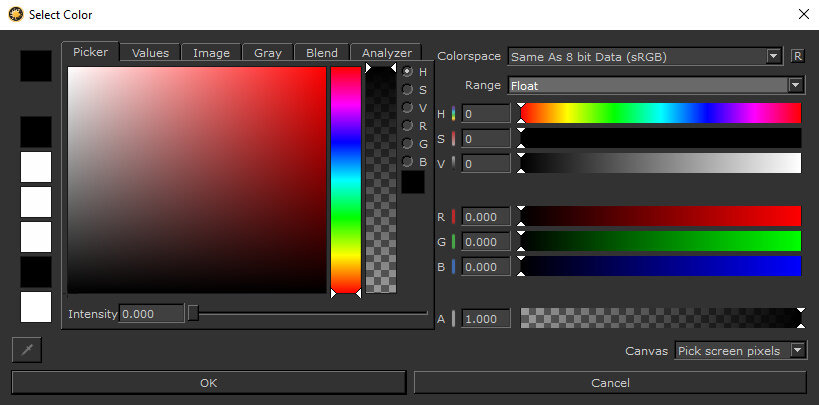819x405 pixels.
Task: Select the G radio button in Picker
Action: tap(408, 144)
